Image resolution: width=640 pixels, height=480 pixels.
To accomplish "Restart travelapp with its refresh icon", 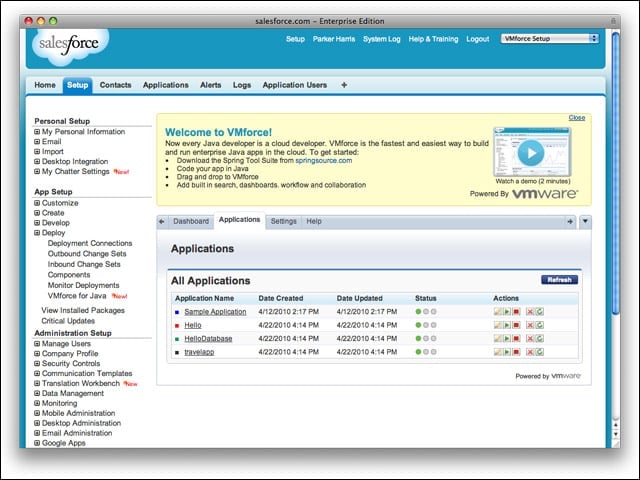I will (x=540, y=352).
